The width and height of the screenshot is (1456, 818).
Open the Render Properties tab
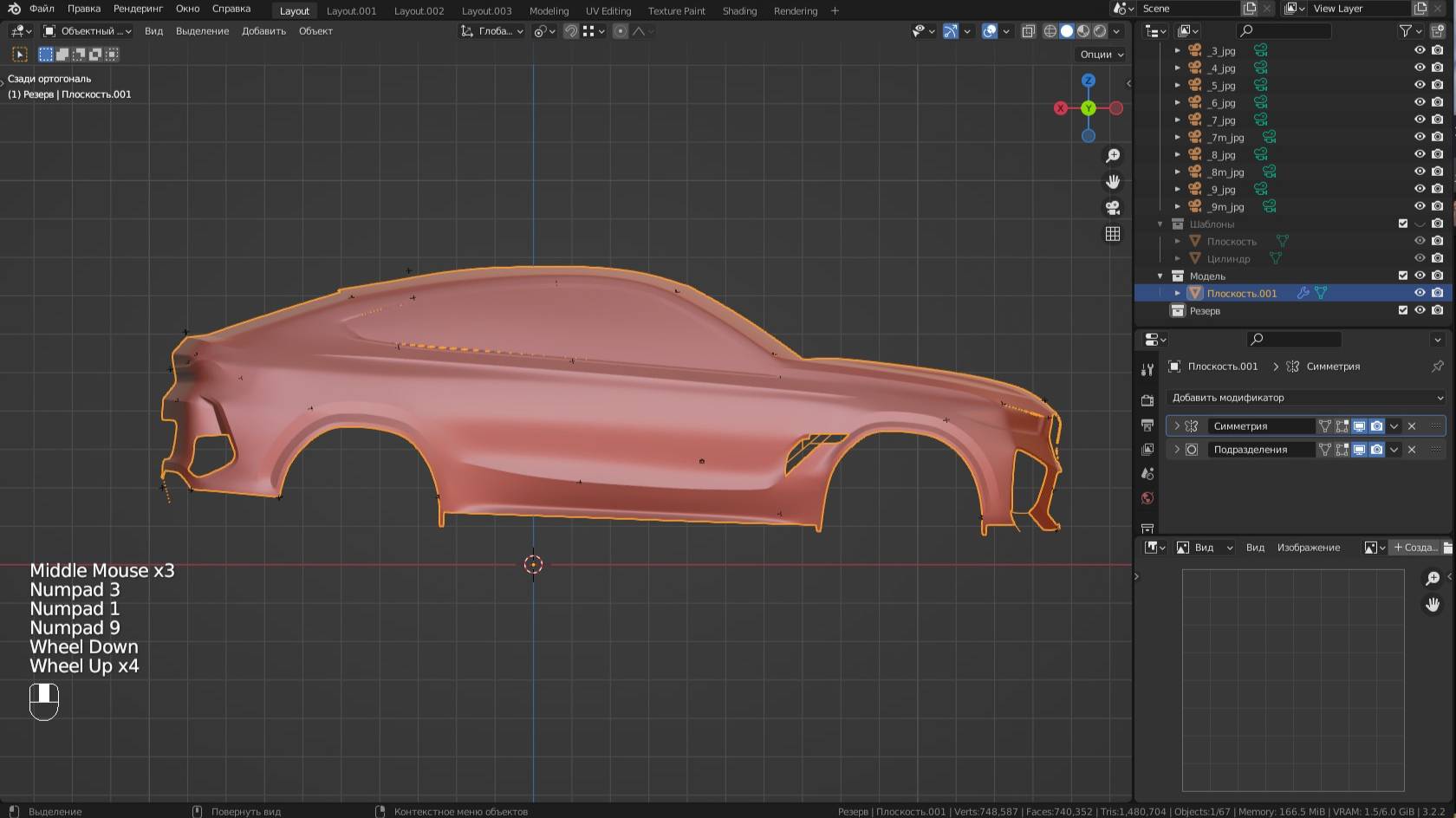pos(1147,399)
